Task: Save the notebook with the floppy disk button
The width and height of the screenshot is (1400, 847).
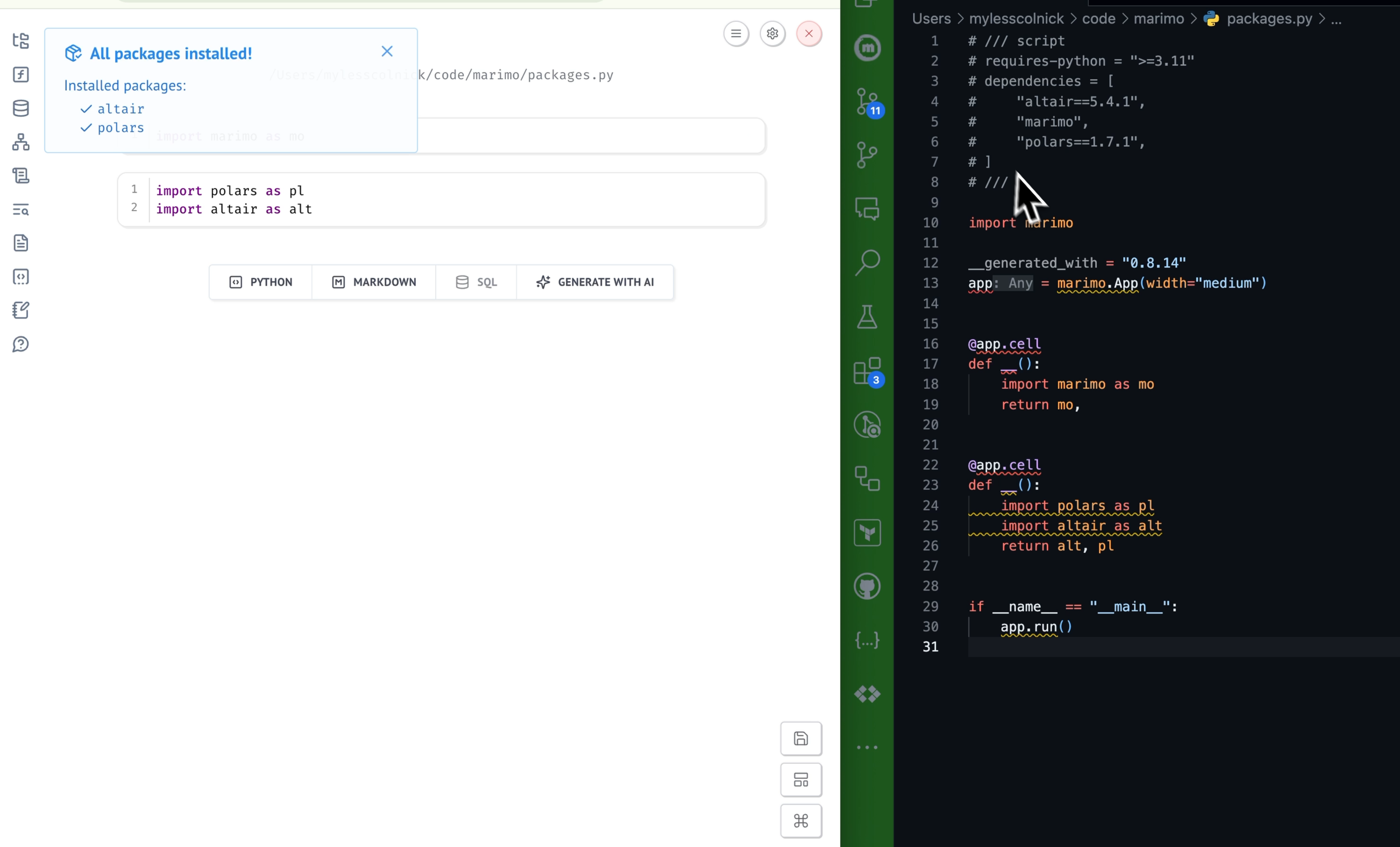Action: pos(801,738)
